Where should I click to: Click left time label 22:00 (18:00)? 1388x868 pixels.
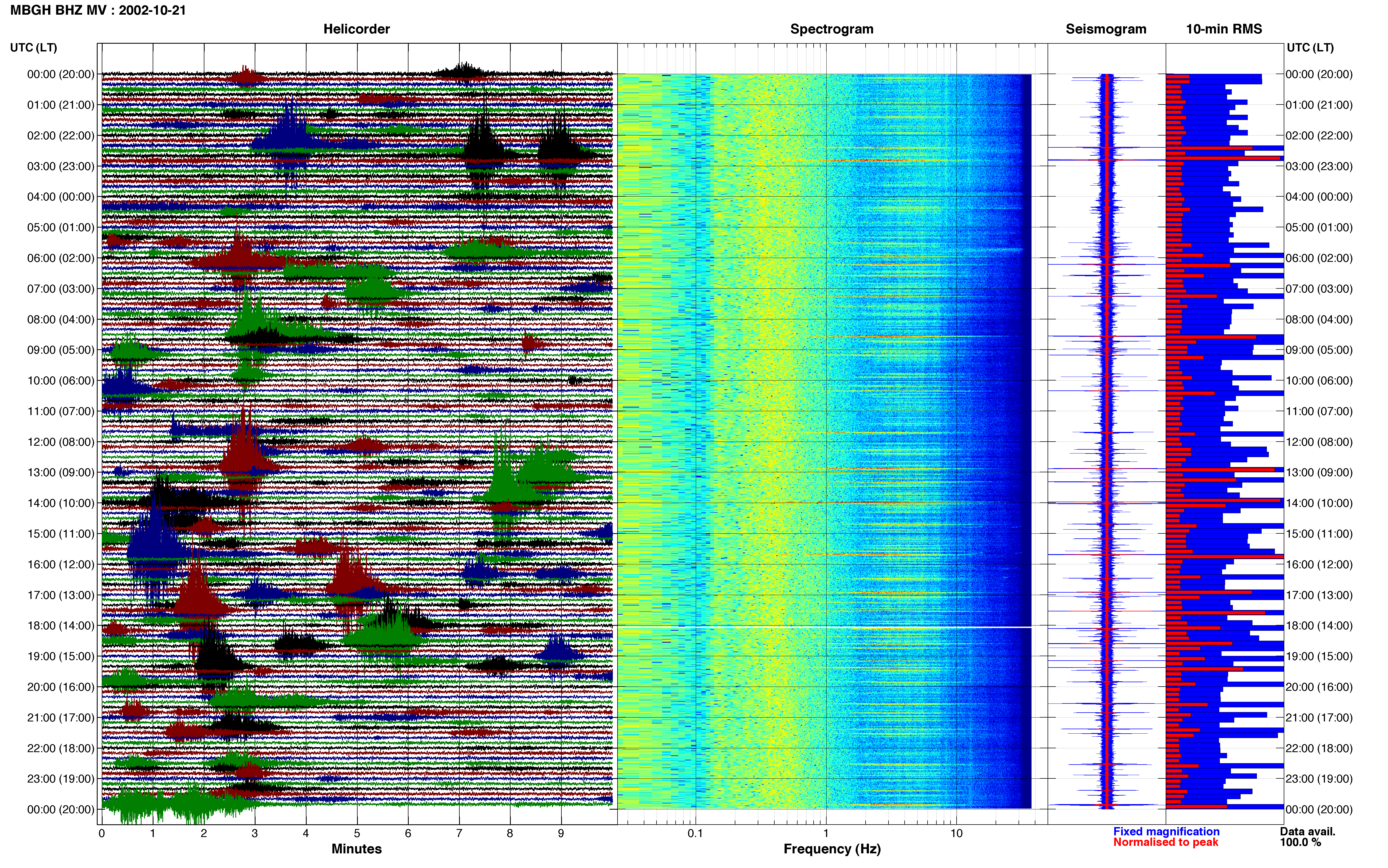point(61,749)
